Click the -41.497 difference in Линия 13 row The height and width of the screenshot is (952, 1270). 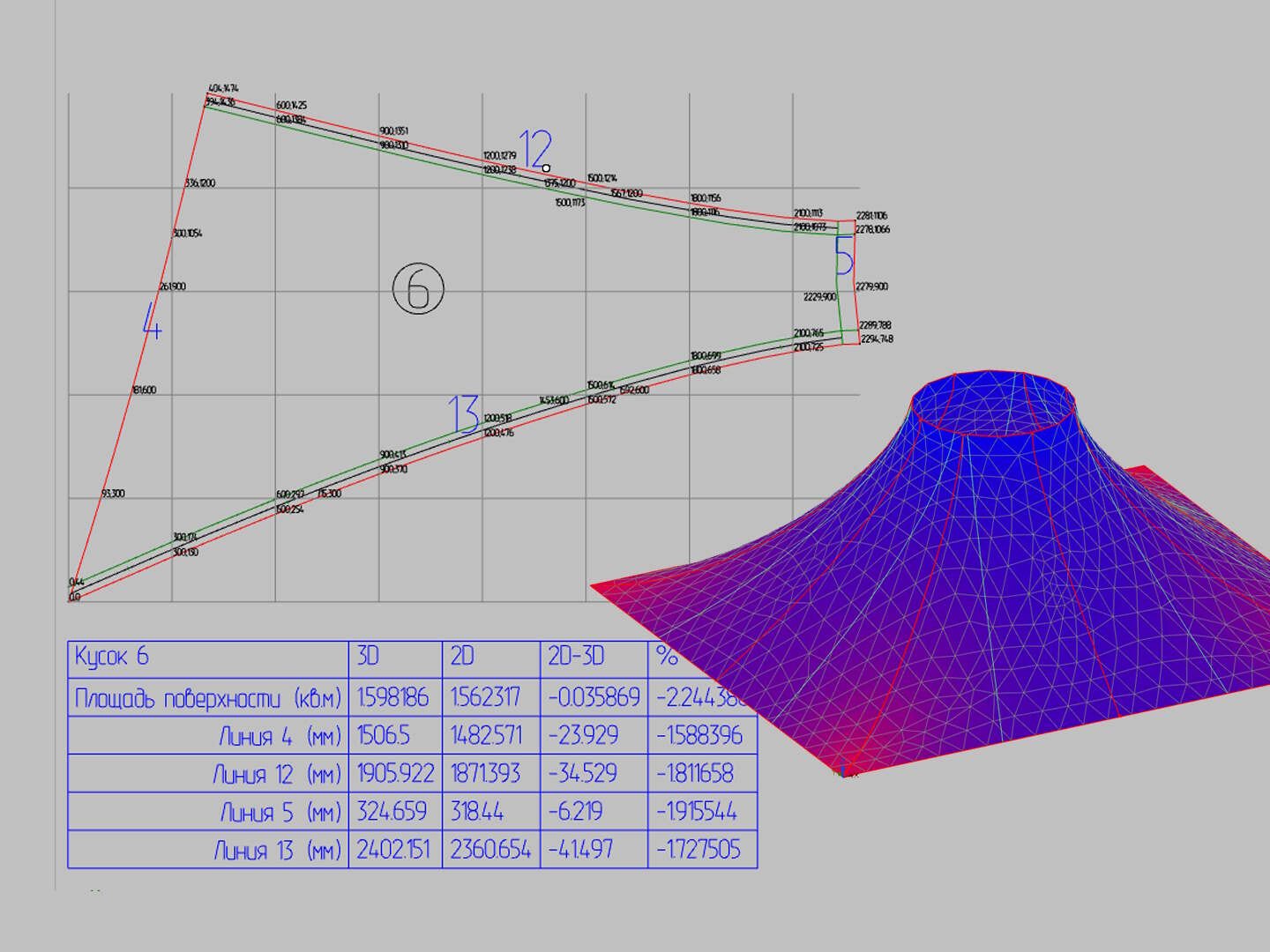coord(583,850)
